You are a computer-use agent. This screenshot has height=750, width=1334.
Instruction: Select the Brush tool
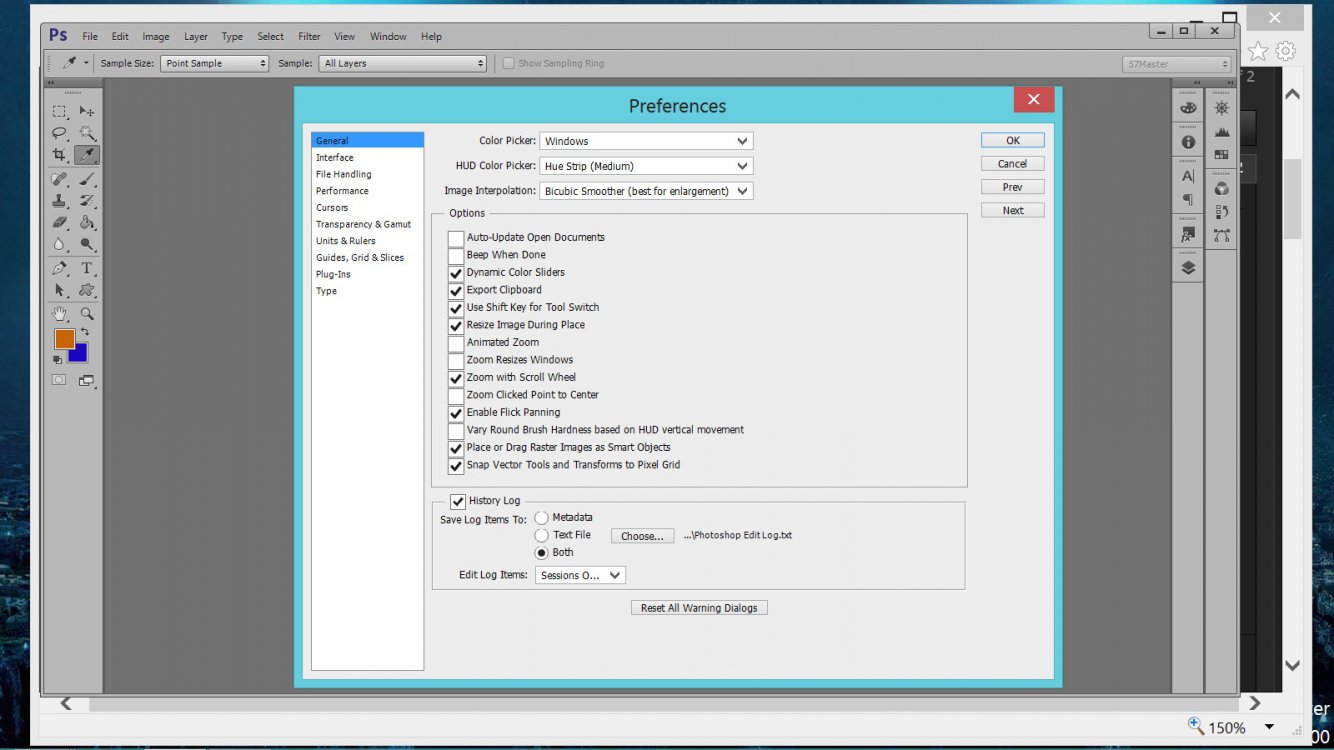click(x=87, y=180)
